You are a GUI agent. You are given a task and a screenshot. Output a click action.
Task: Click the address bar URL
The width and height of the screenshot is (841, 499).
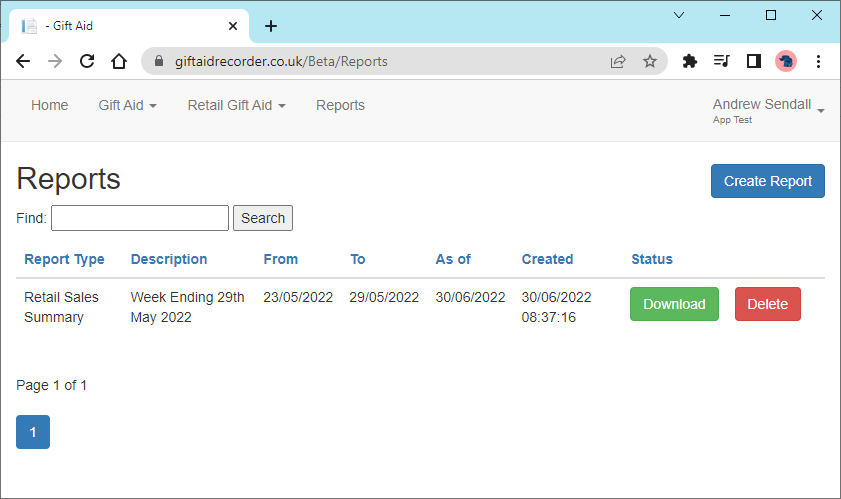pos(281,61)
